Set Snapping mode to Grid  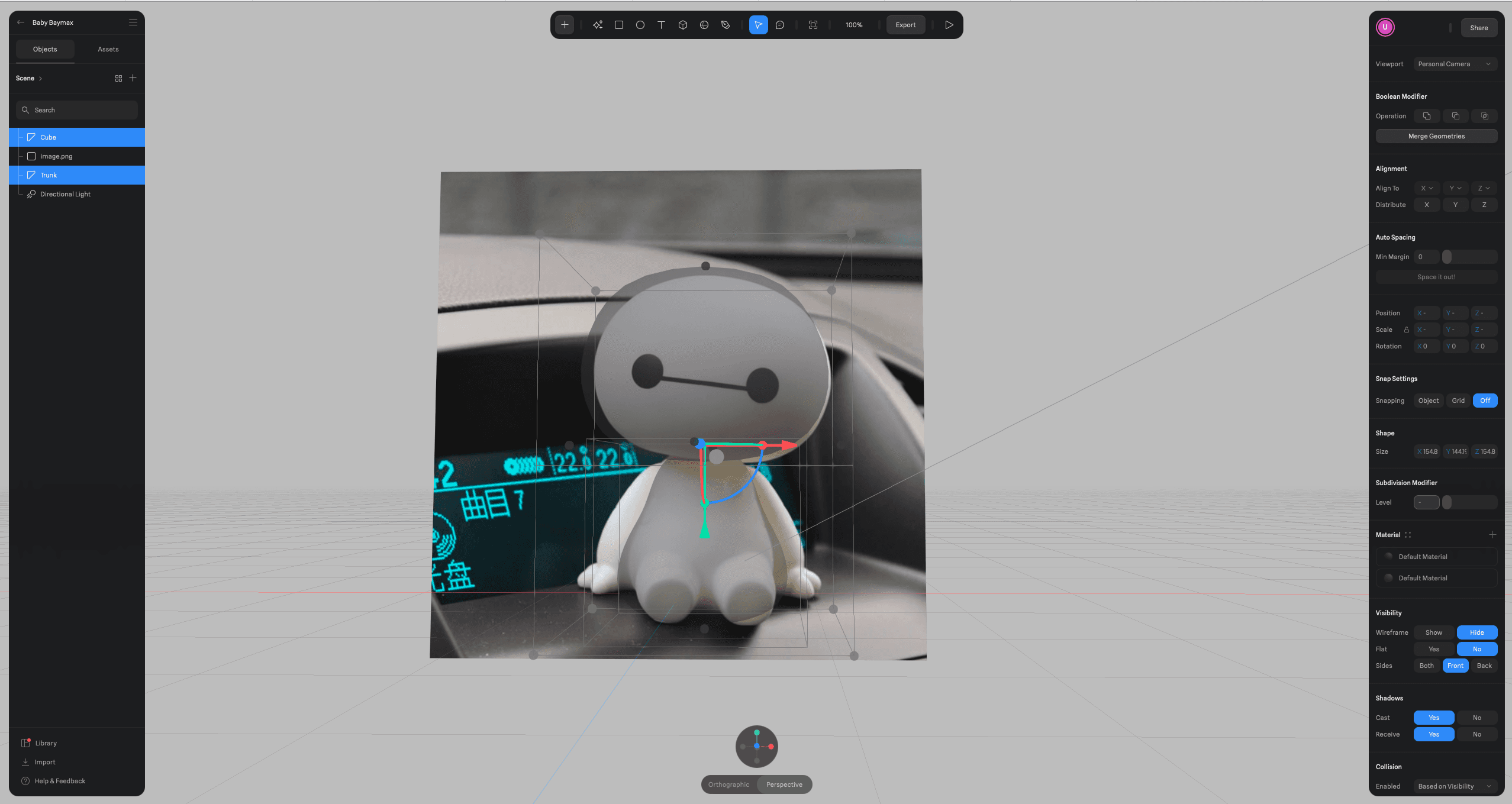pos(1458,401)
